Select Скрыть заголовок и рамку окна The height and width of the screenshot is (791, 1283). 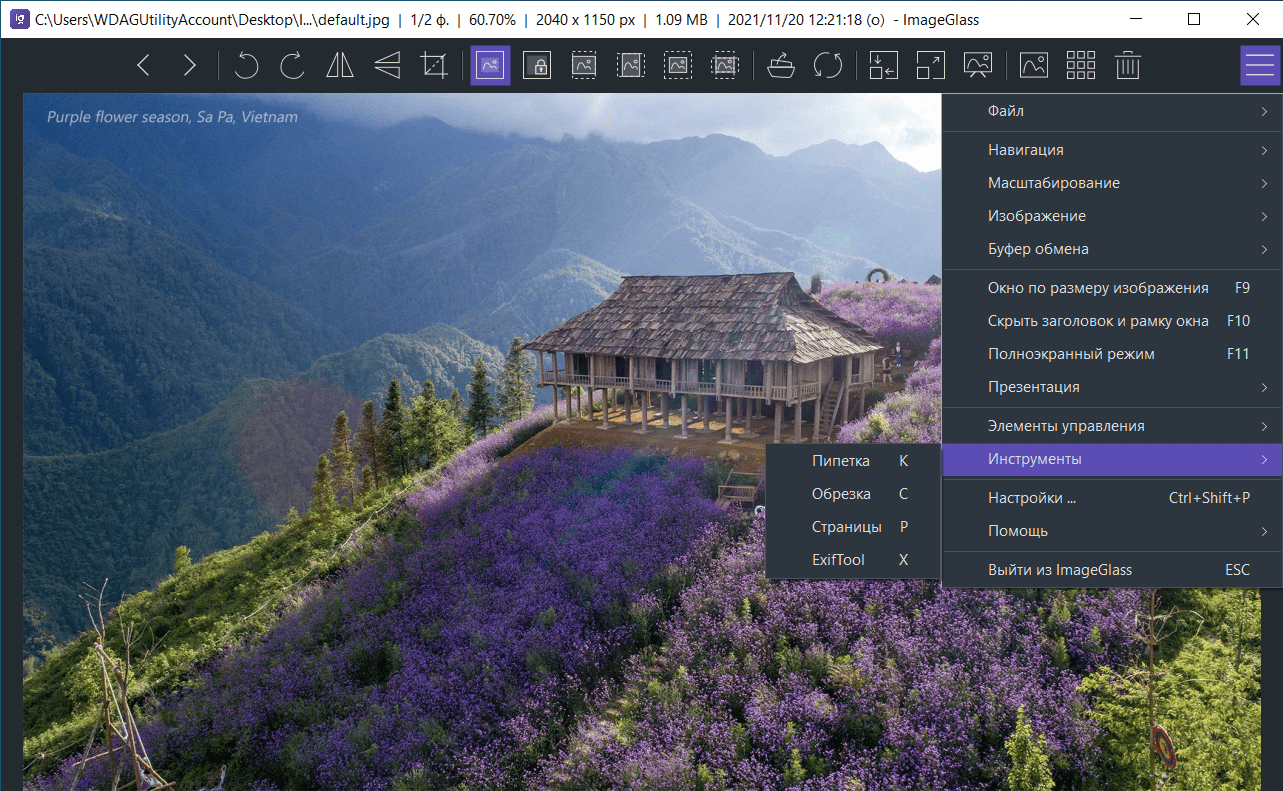point(1112,321)
